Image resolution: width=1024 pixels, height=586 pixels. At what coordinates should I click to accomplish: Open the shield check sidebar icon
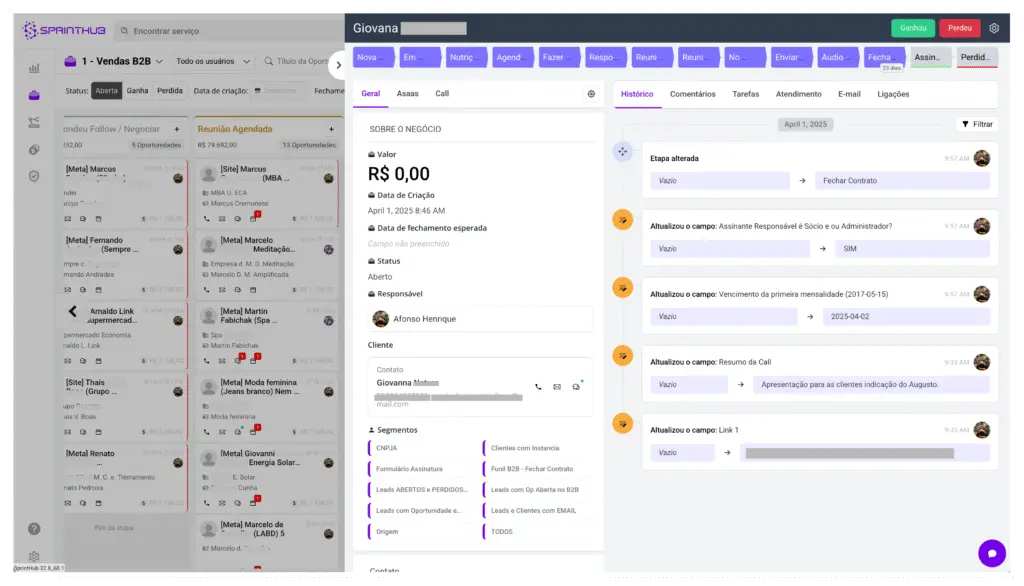pyautogui.click(x=34, y=176)
